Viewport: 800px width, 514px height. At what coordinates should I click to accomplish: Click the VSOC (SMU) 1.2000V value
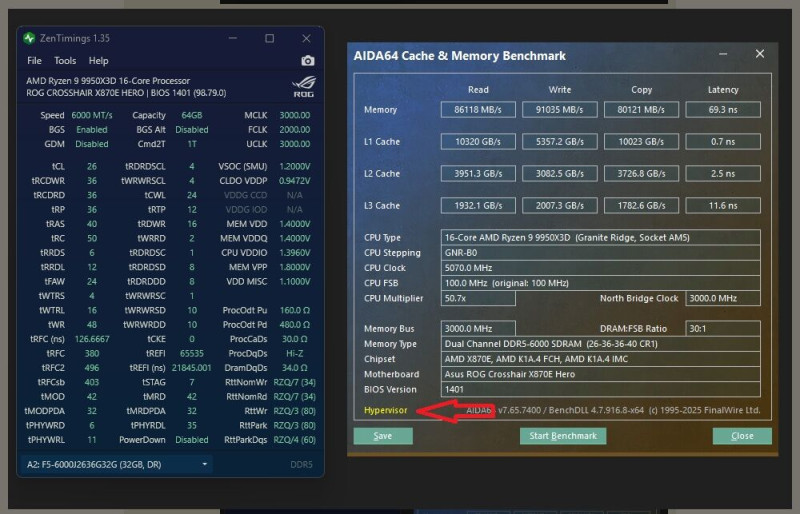click(x=295, y=166)
